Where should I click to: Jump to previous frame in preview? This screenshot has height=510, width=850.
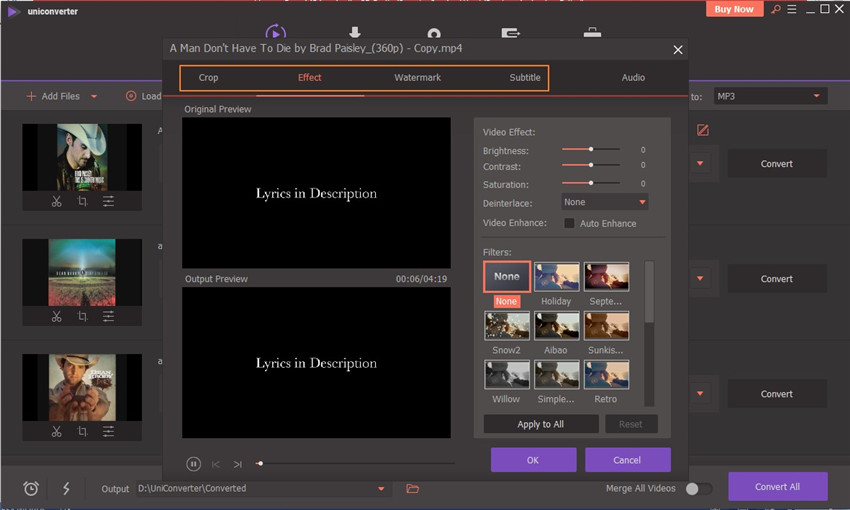click(x=216, y=464)
